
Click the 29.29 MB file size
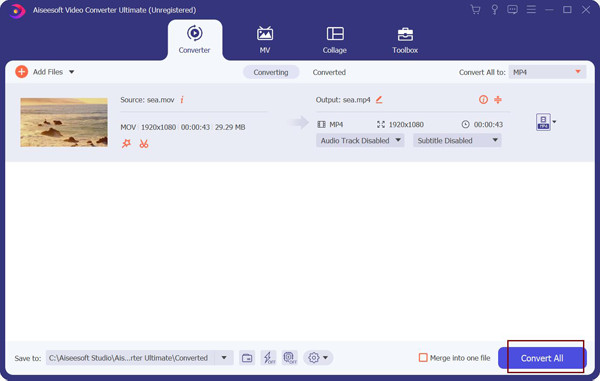click(230, 127)
